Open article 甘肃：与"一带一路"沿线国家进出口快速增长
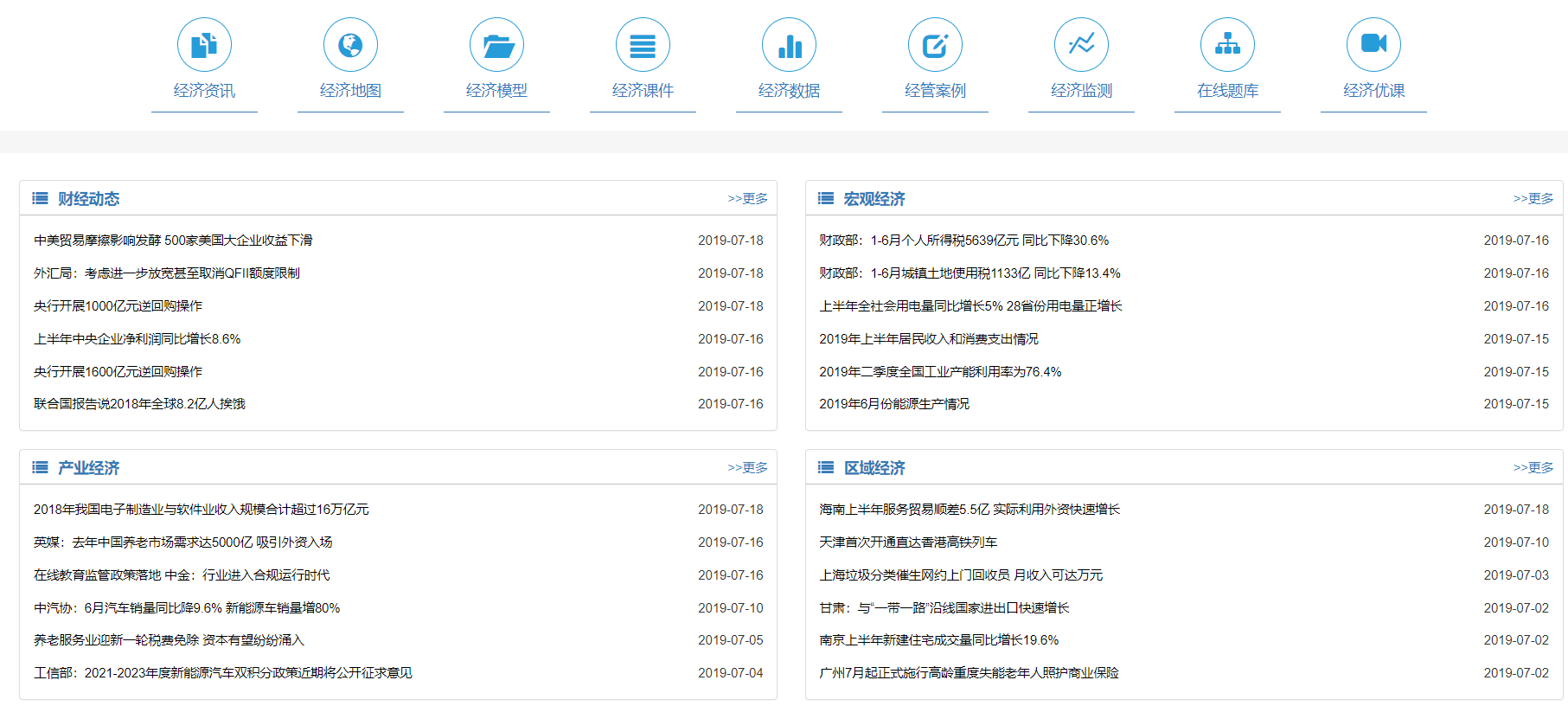Screen dimensions: 1568x706 click(944, 608)
